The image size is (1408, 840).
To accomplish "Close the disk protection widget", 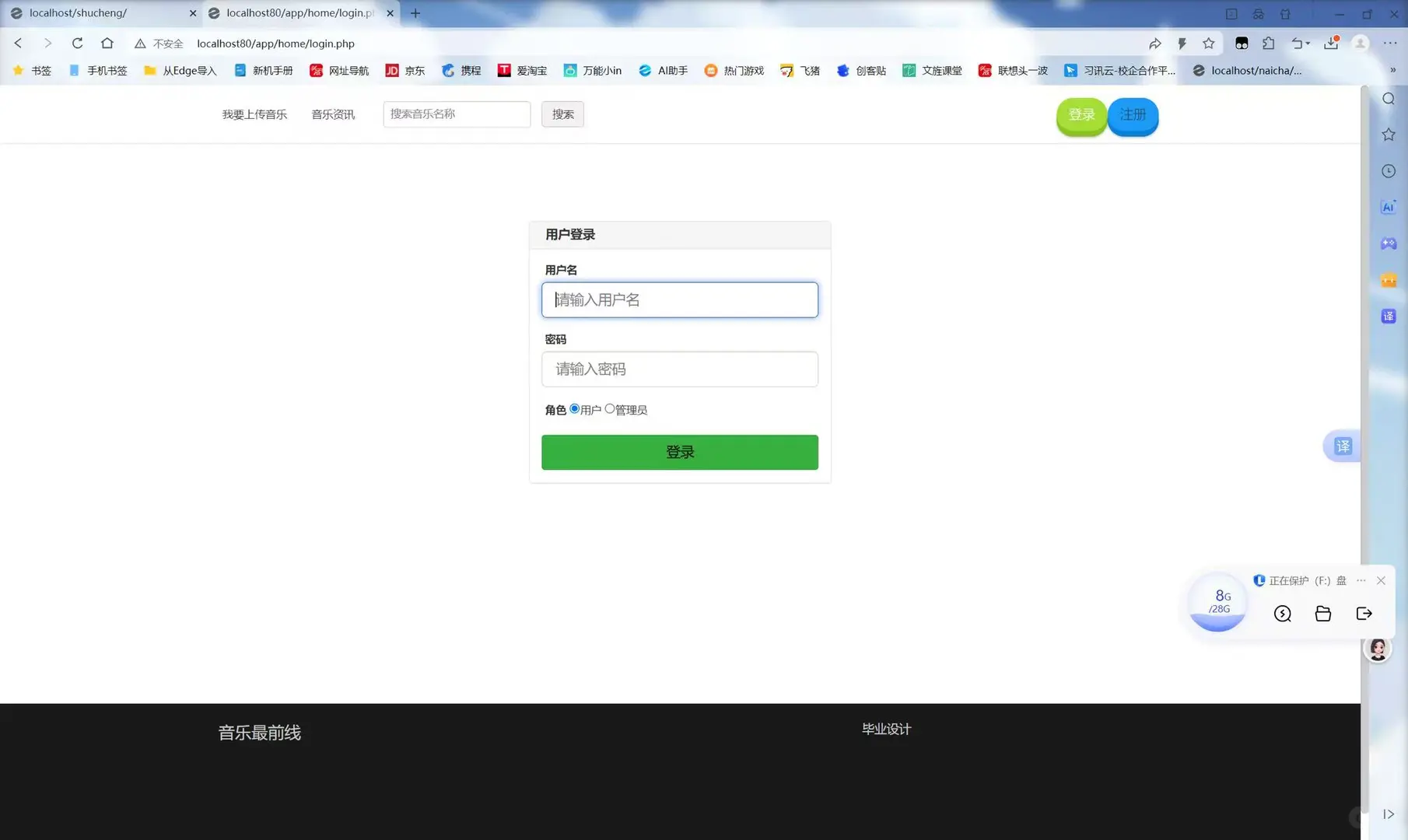I will [1381, 581].
